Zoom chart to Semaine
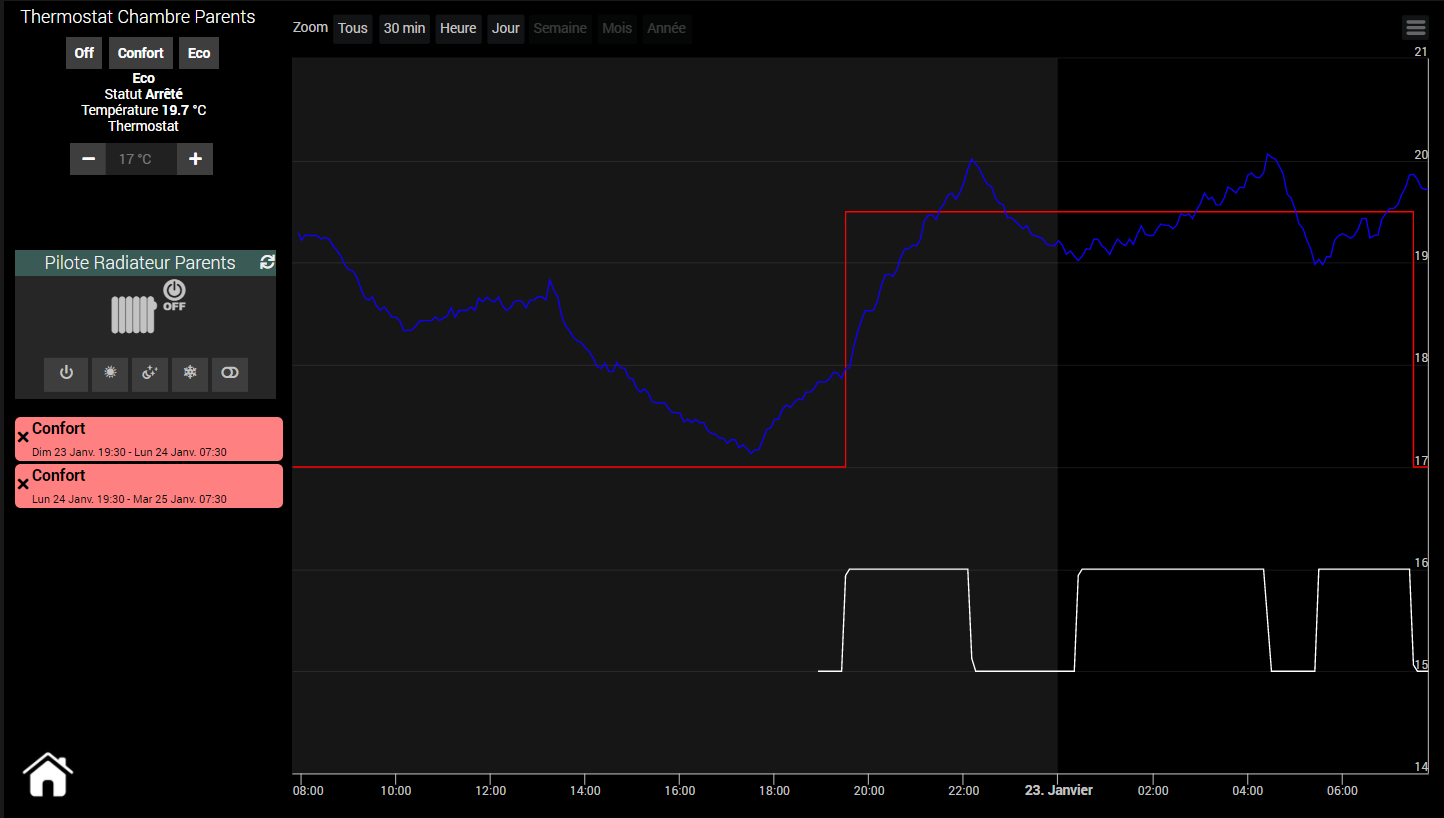Screen dimensions: 1444x818 coord(560,28)
